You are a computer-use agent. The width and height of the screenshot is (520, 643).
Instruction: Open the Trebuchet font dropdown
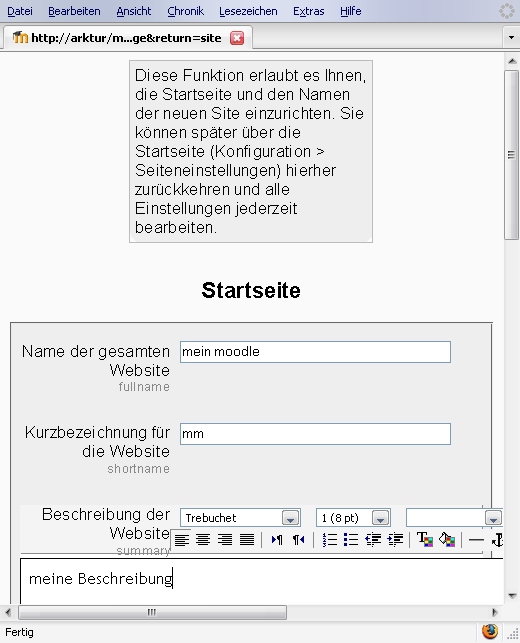[240, 518]
